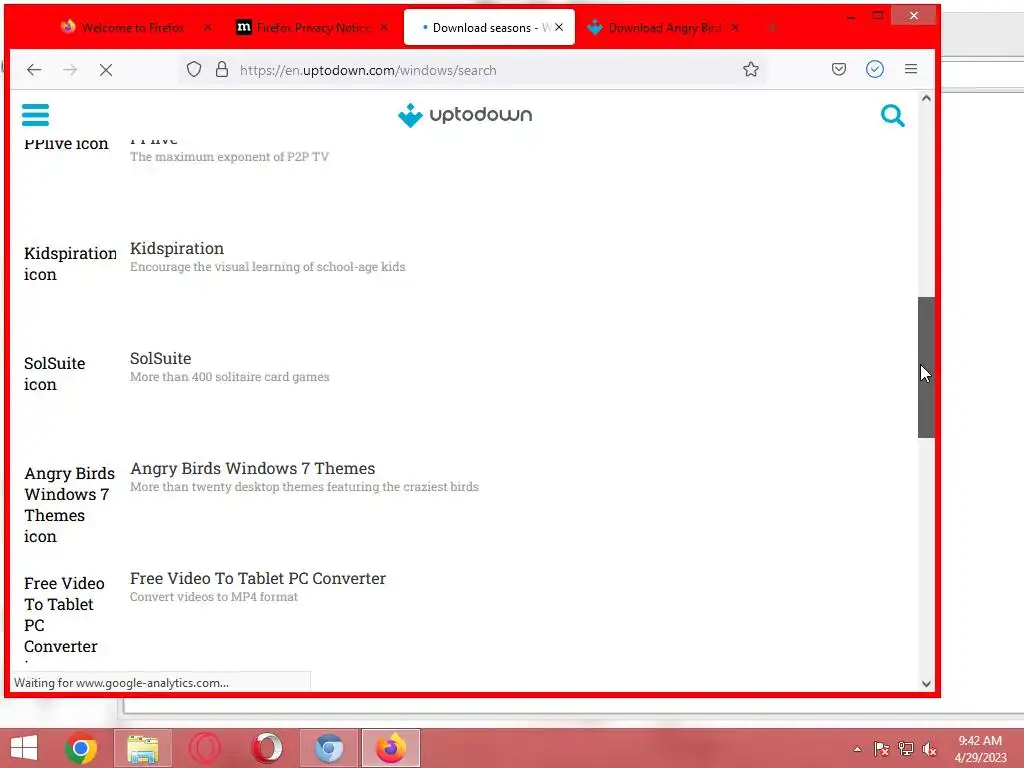
Task: Launch Google Chrome from the taskbar
Action: (x=81, y=748)
